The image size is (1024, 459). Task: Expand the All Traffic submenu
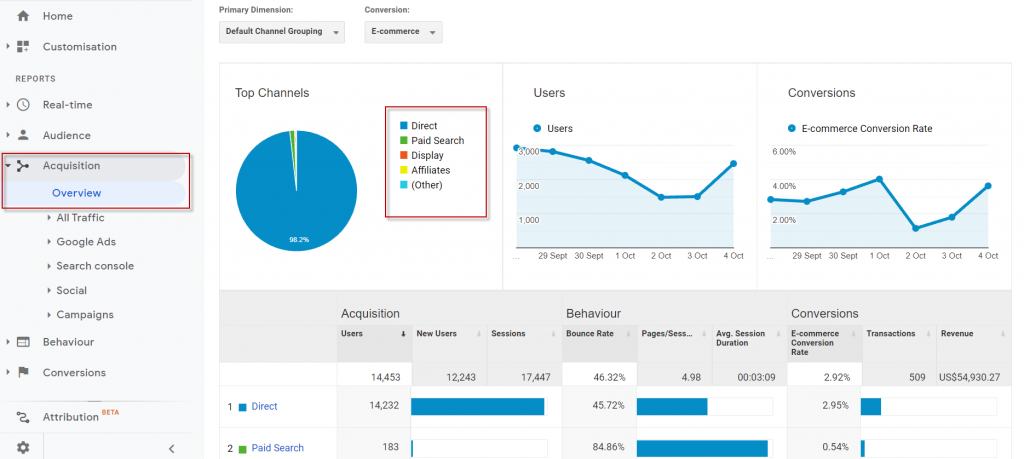(80, 218)
